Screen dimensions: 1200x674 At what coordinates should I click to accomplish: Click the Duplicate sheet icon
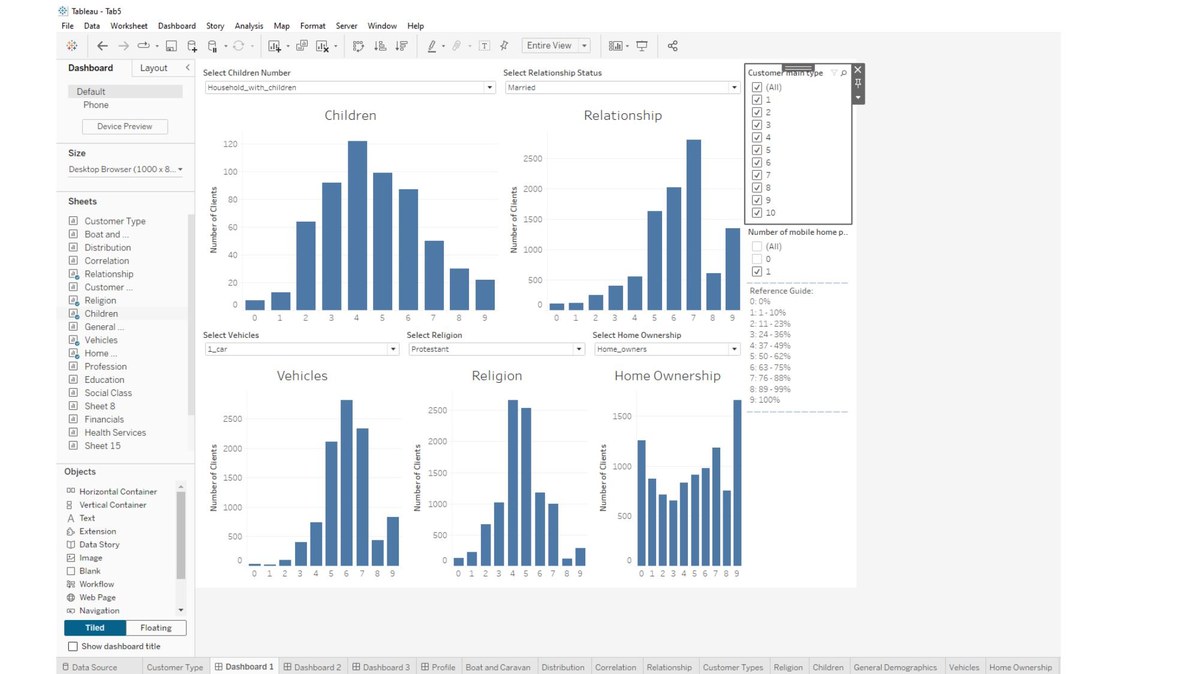[301, 46]
